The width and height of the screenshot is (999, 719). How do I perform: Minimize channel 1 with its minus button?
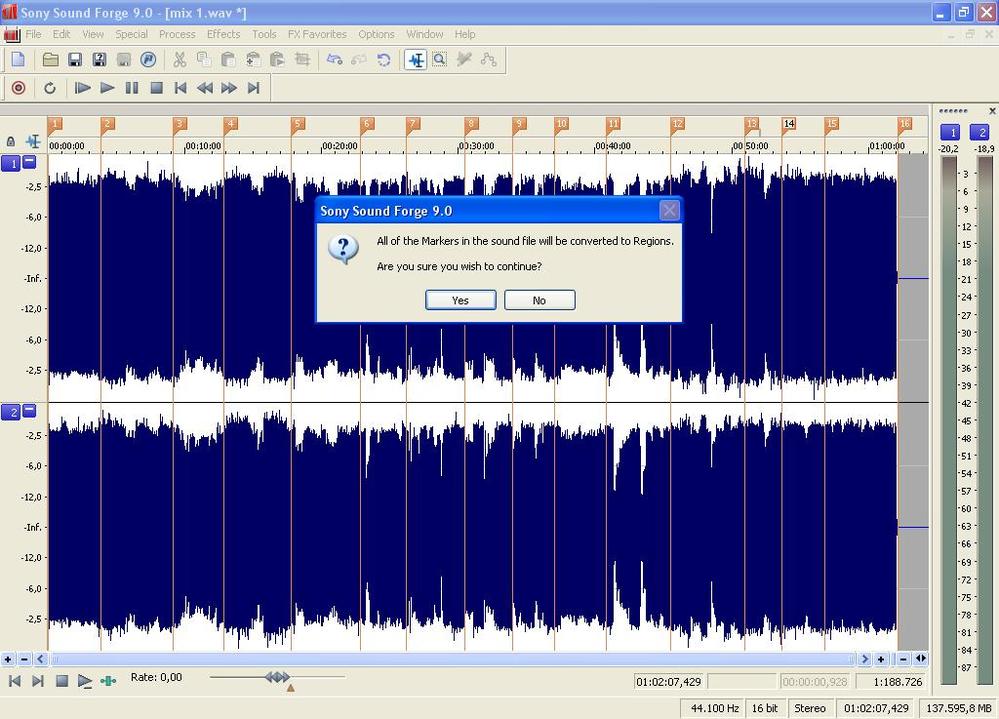(29, 162)
